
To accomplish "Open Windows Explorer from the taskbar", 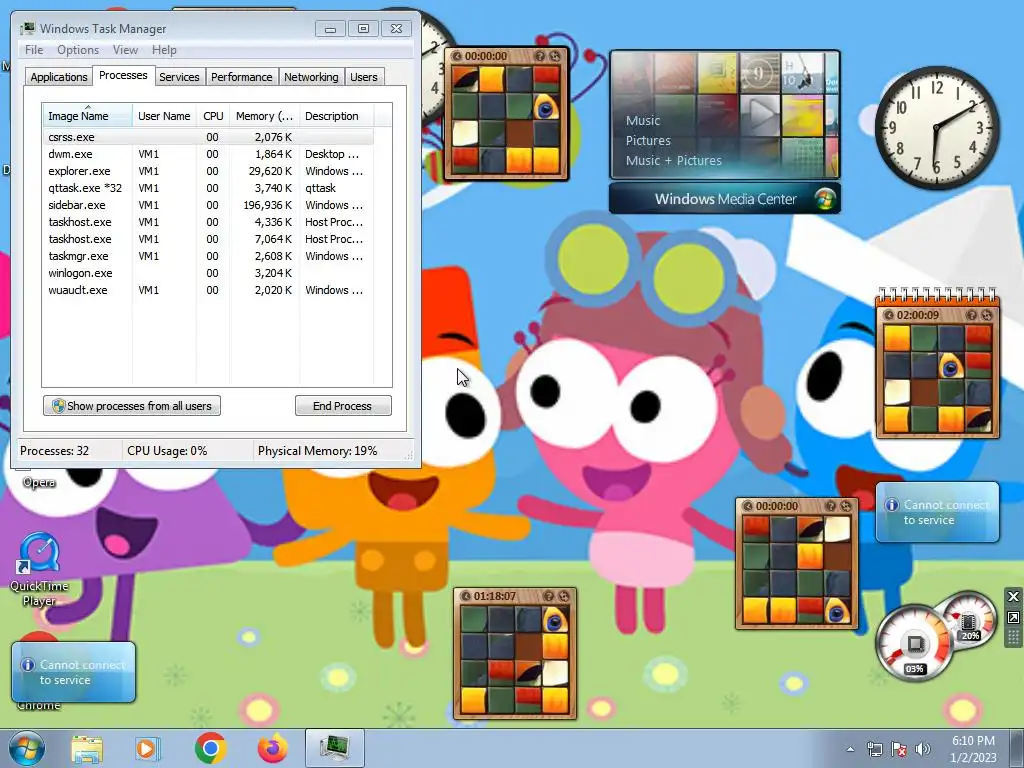I will 87,748.
